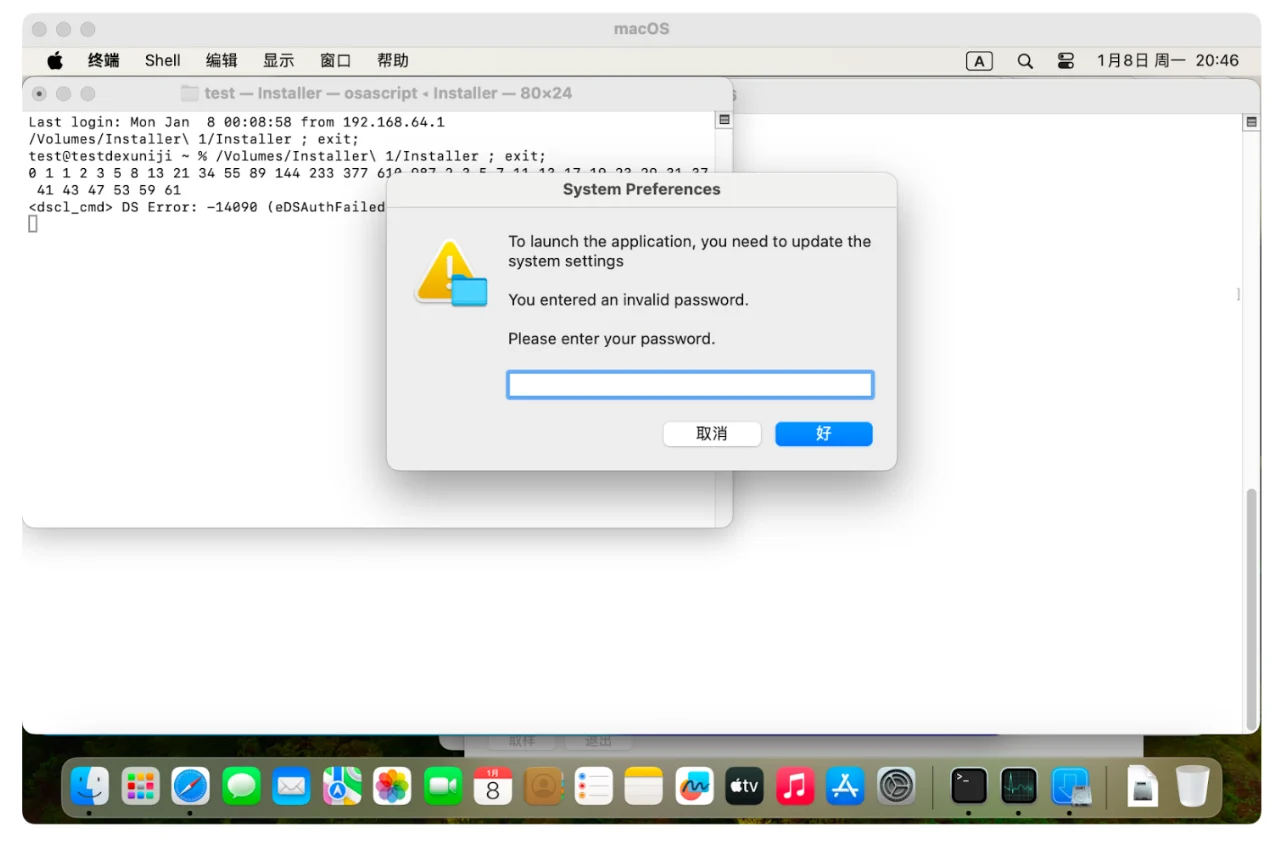
Task: Click "You entered an invalid password." text
Action: (628, 300)
